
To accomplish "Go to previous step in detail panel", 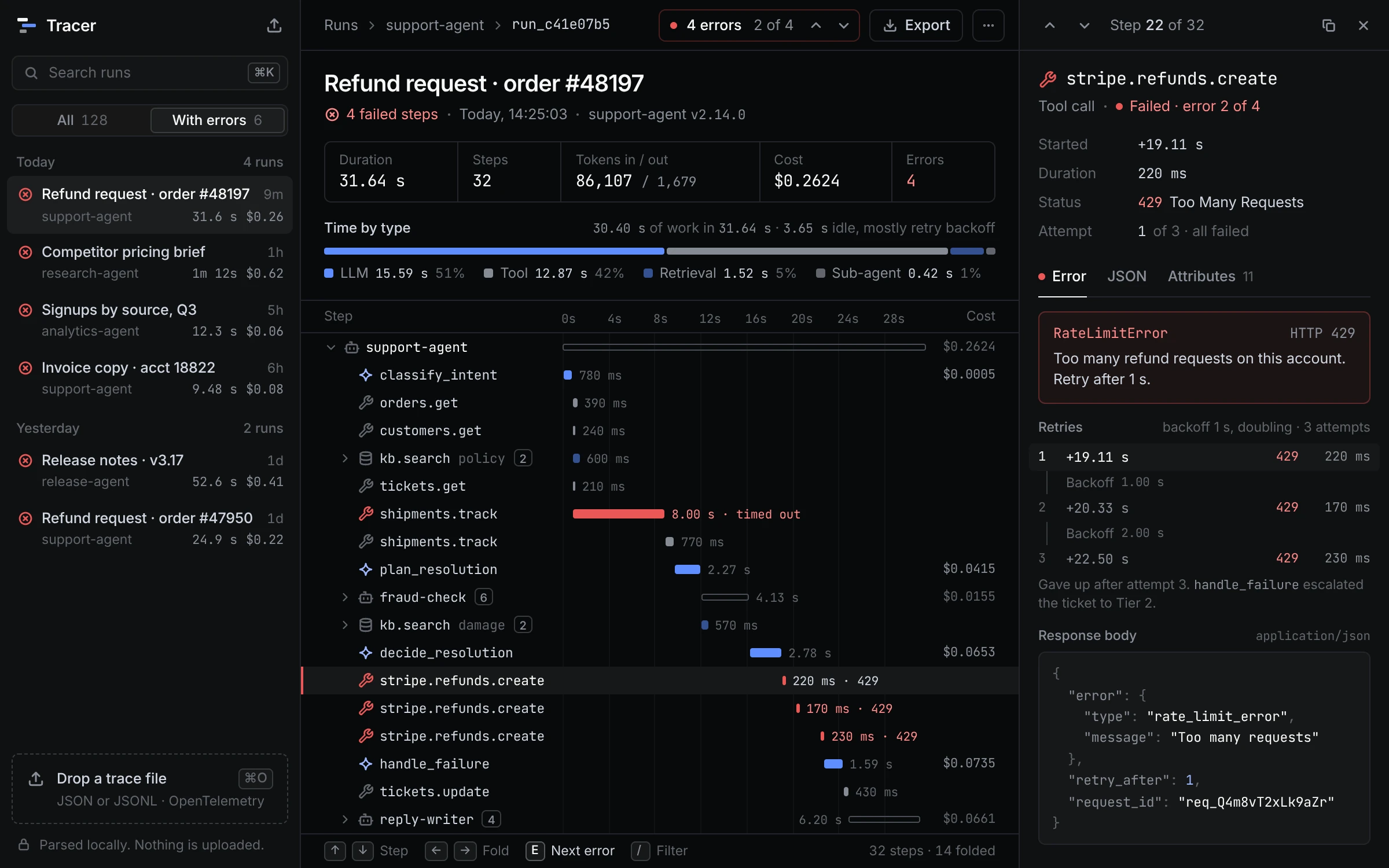I will tap(1050, 25).
